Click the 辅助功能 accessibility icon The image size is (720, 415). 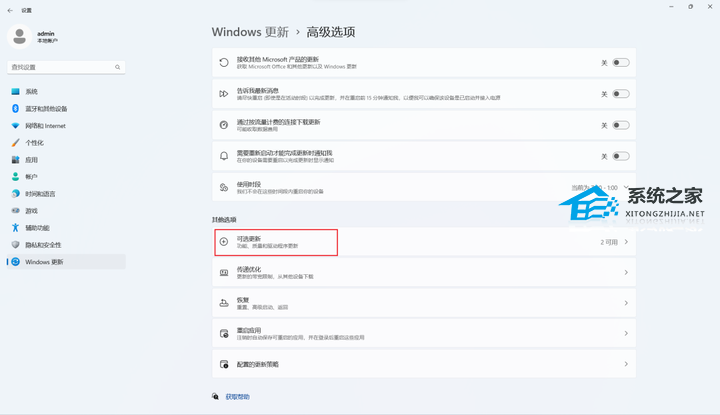coord(16,228)
